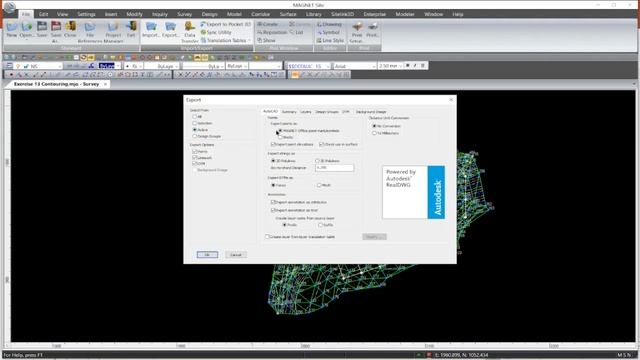This screenshot has width=640, height=360.
Task: Open the Symbol editor ribbon item
Action: click(x=329, y=32)
